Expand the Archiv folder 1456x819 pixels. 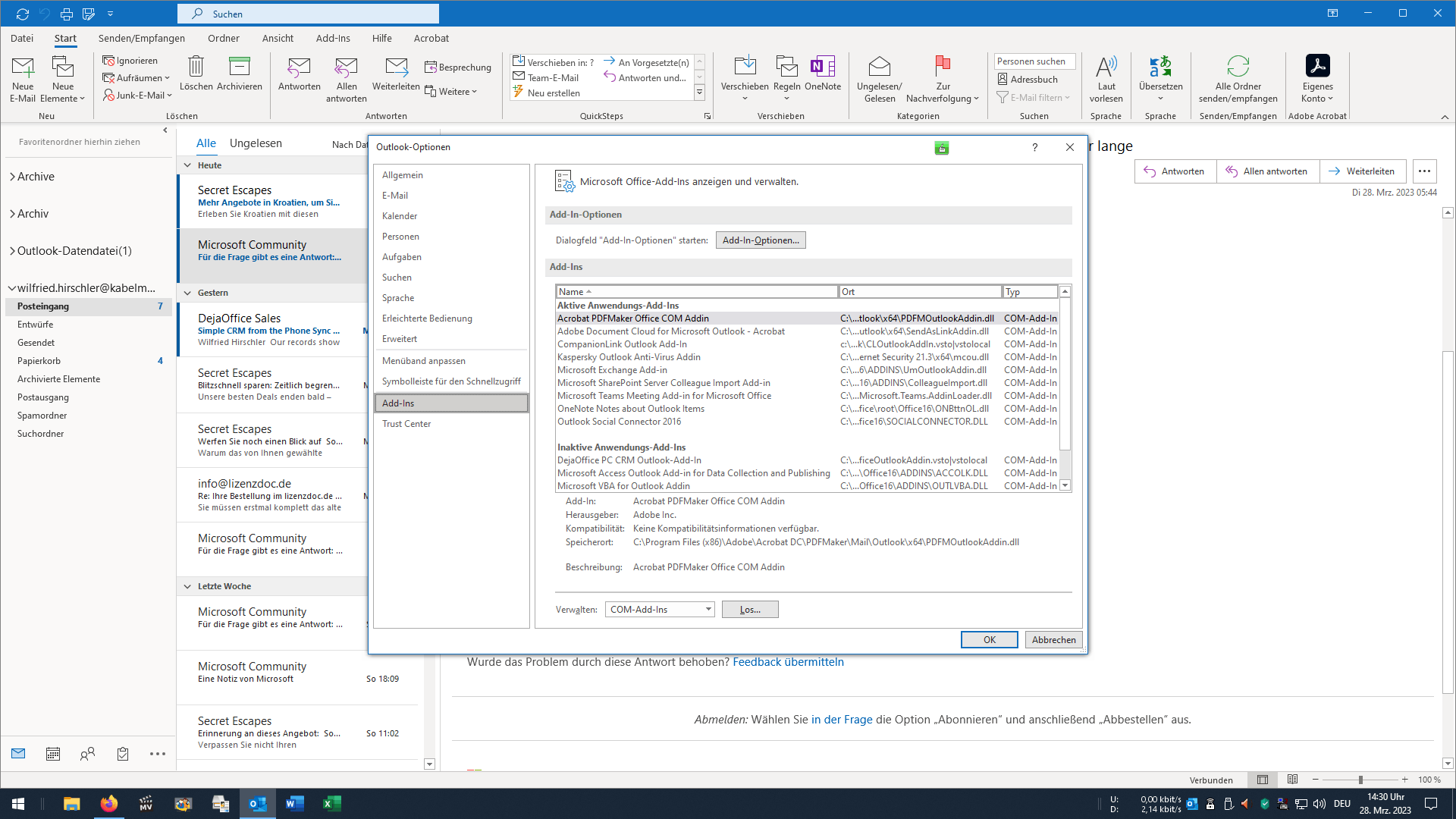(x=12, y=214)
